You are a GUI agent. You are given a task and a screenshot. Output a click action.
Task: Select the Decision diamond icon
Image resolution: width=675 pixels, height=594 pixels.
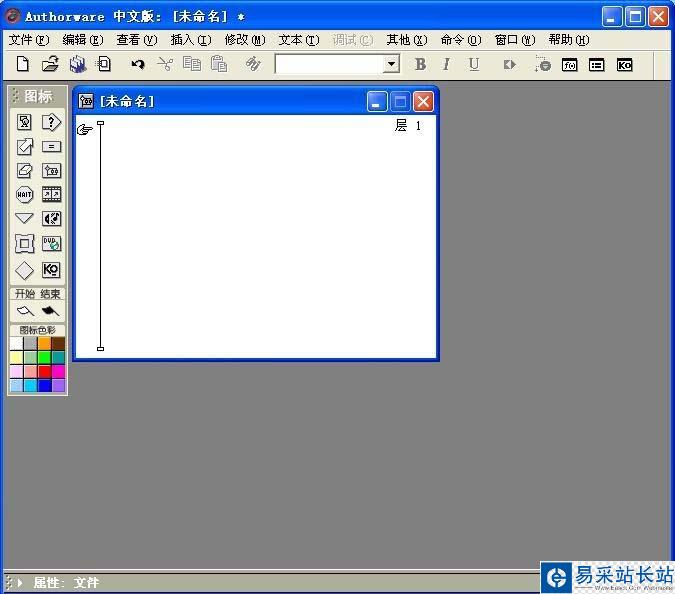click(x=24, y=270)
